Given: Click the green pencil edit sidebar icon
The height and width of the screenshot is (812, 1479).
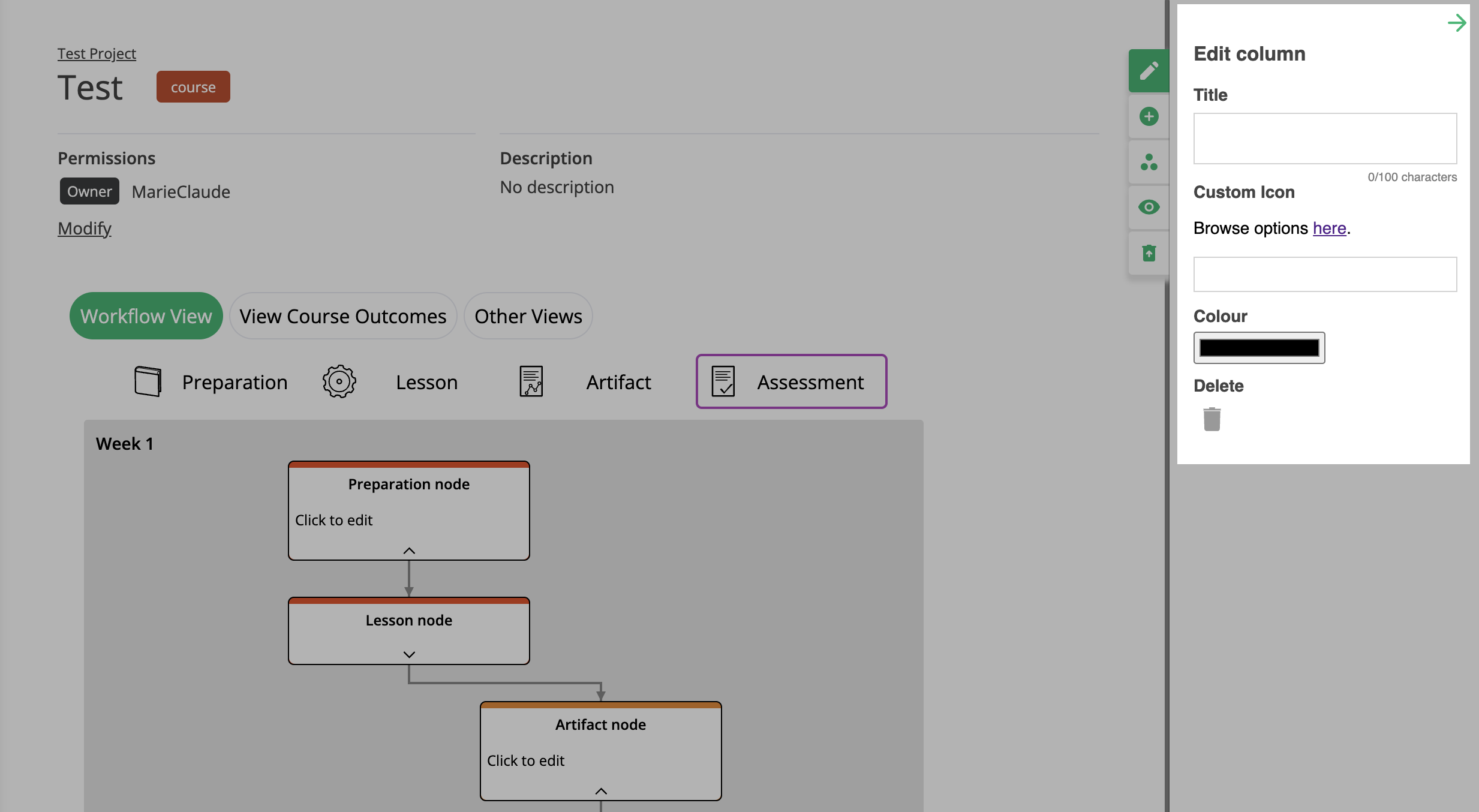Looking at the screenshot, I should click(1149, 71).
